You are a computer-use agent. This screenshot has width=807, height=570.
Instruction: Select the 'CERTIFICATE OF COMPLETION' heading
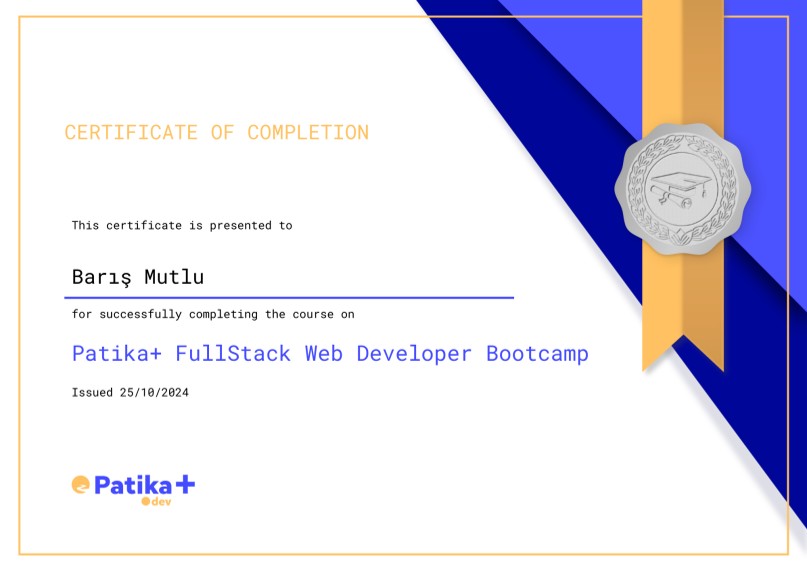tap(217, 133)
